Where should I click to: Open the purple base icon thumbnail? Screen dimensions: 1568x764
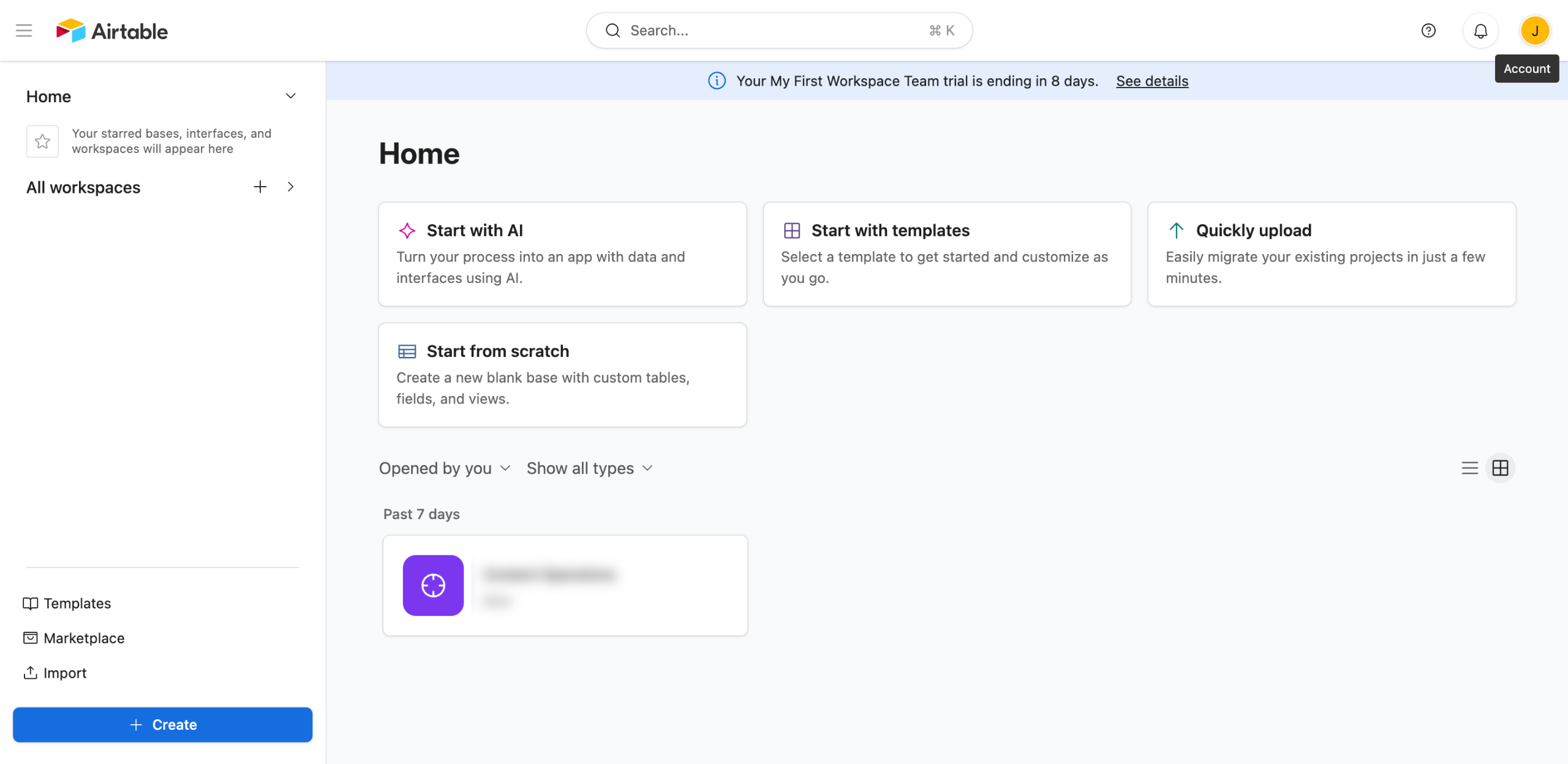433,585
